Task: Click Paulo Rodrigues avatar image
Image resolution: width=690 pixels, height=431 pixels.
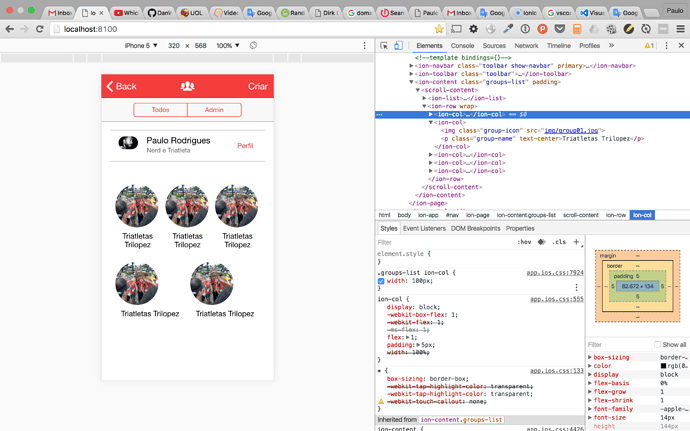Action: 128,143
